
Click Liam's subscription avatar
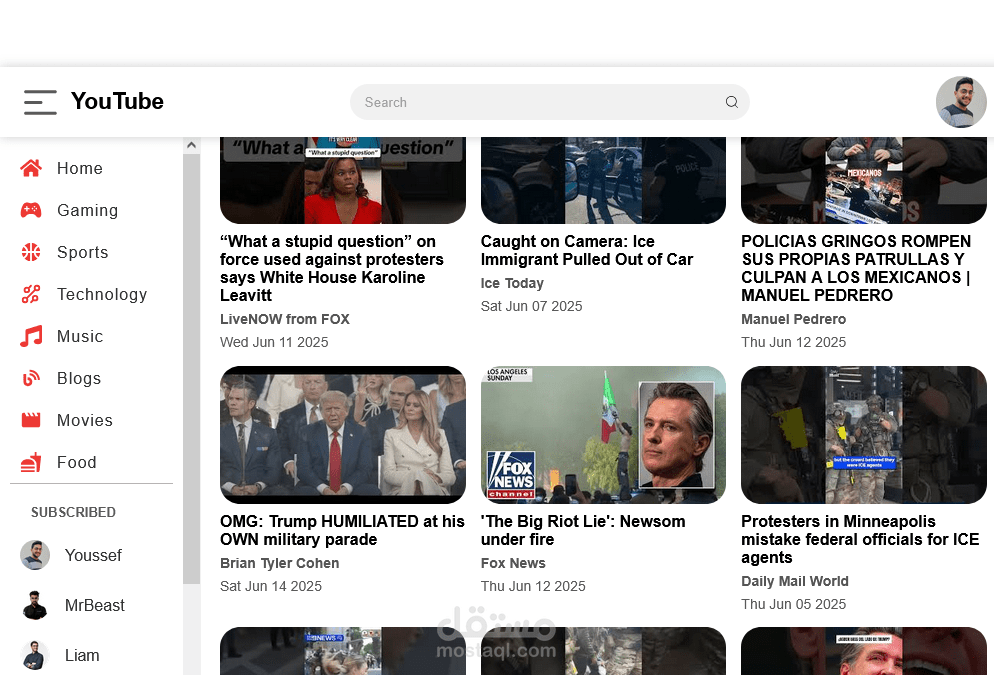tap(35, 655)
